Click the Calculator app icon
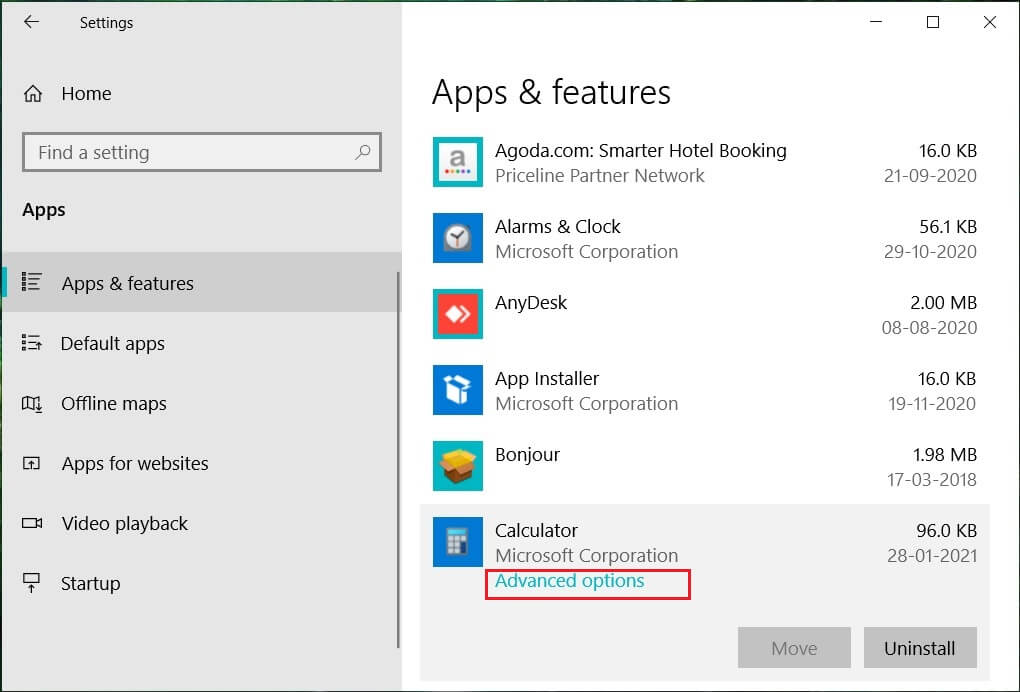 pos(458,542)
